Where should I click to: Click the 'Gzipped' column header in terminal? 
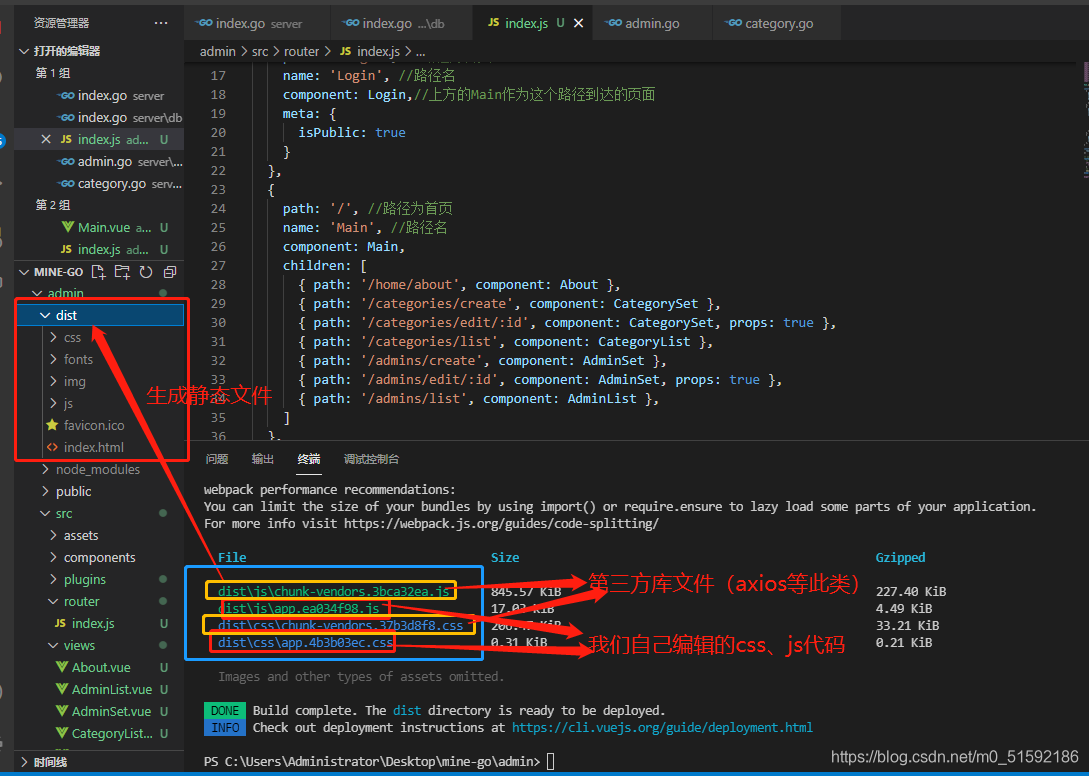coord(900,557)
